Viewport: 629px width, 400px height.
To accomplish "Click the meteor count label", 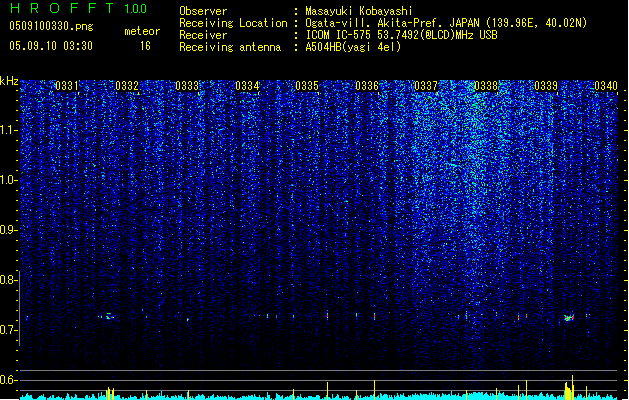I will click(142, 31).
